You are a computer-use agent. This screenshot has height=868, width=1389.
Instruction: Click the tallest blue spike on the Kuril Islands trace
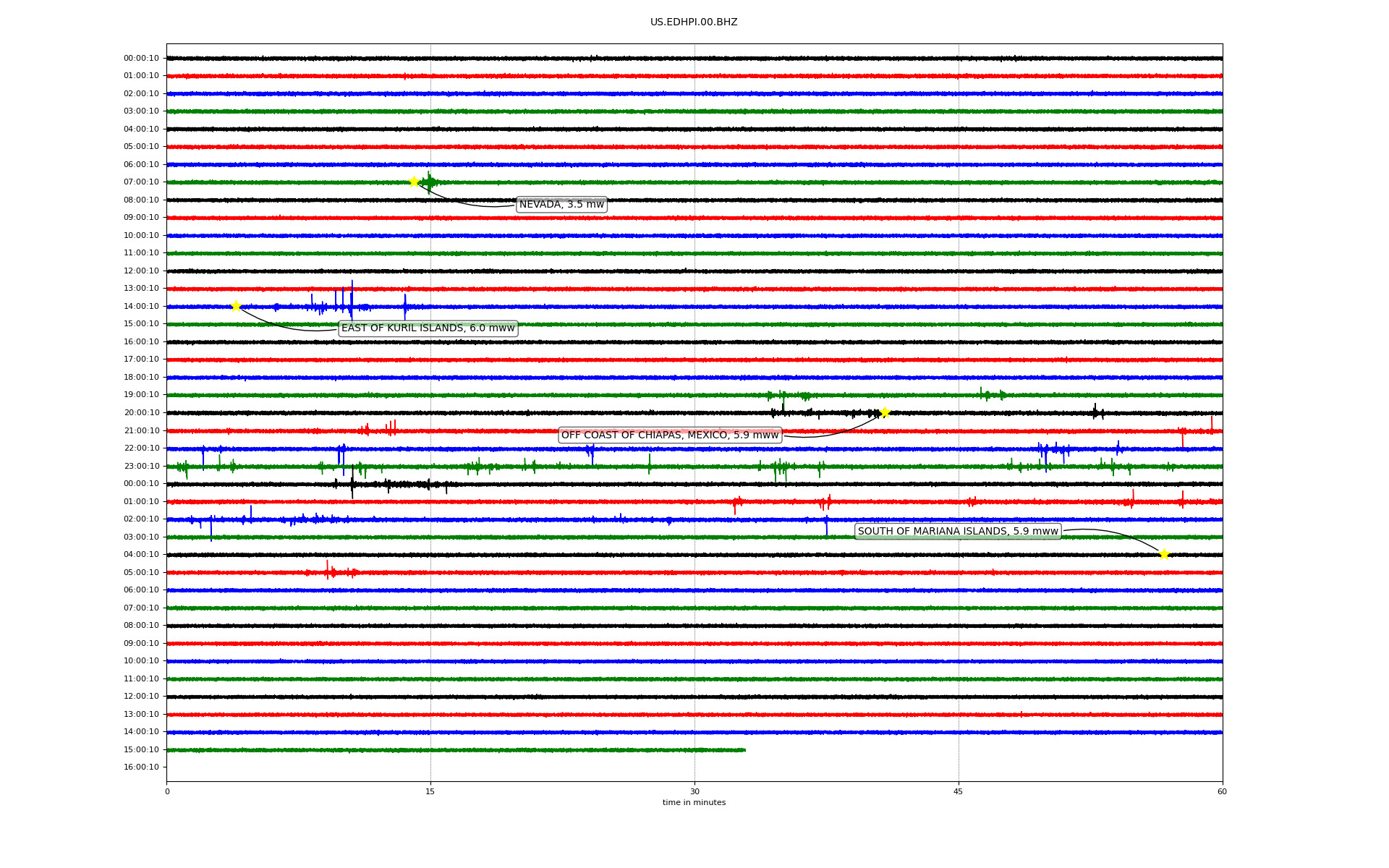(352, 299)
